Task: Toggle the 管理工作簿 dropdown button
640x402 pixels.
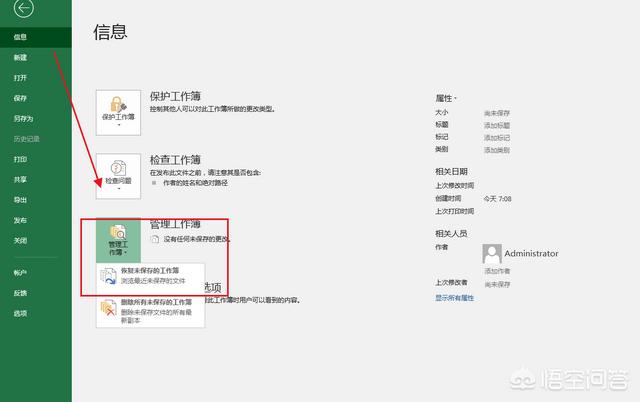Action: [118, 240]
